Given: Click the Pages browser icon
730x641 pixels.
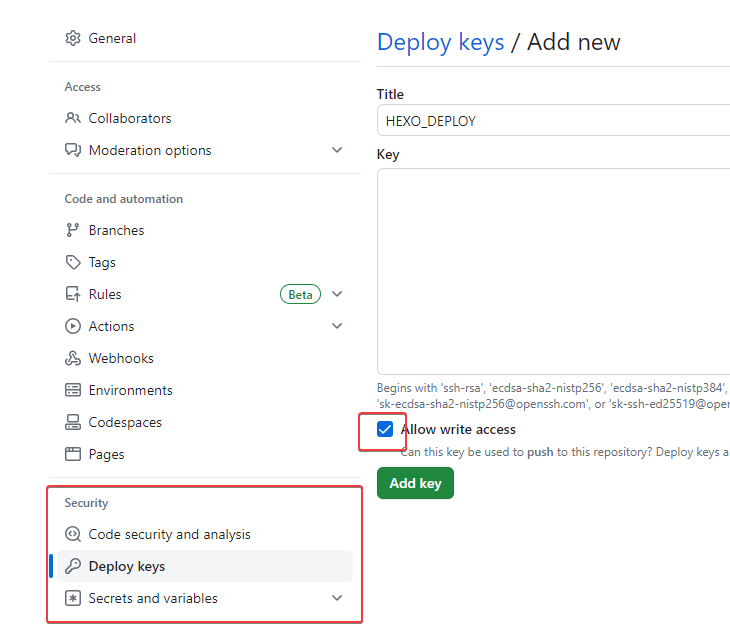Looking at the screenshot, I should tap(73, 454).
